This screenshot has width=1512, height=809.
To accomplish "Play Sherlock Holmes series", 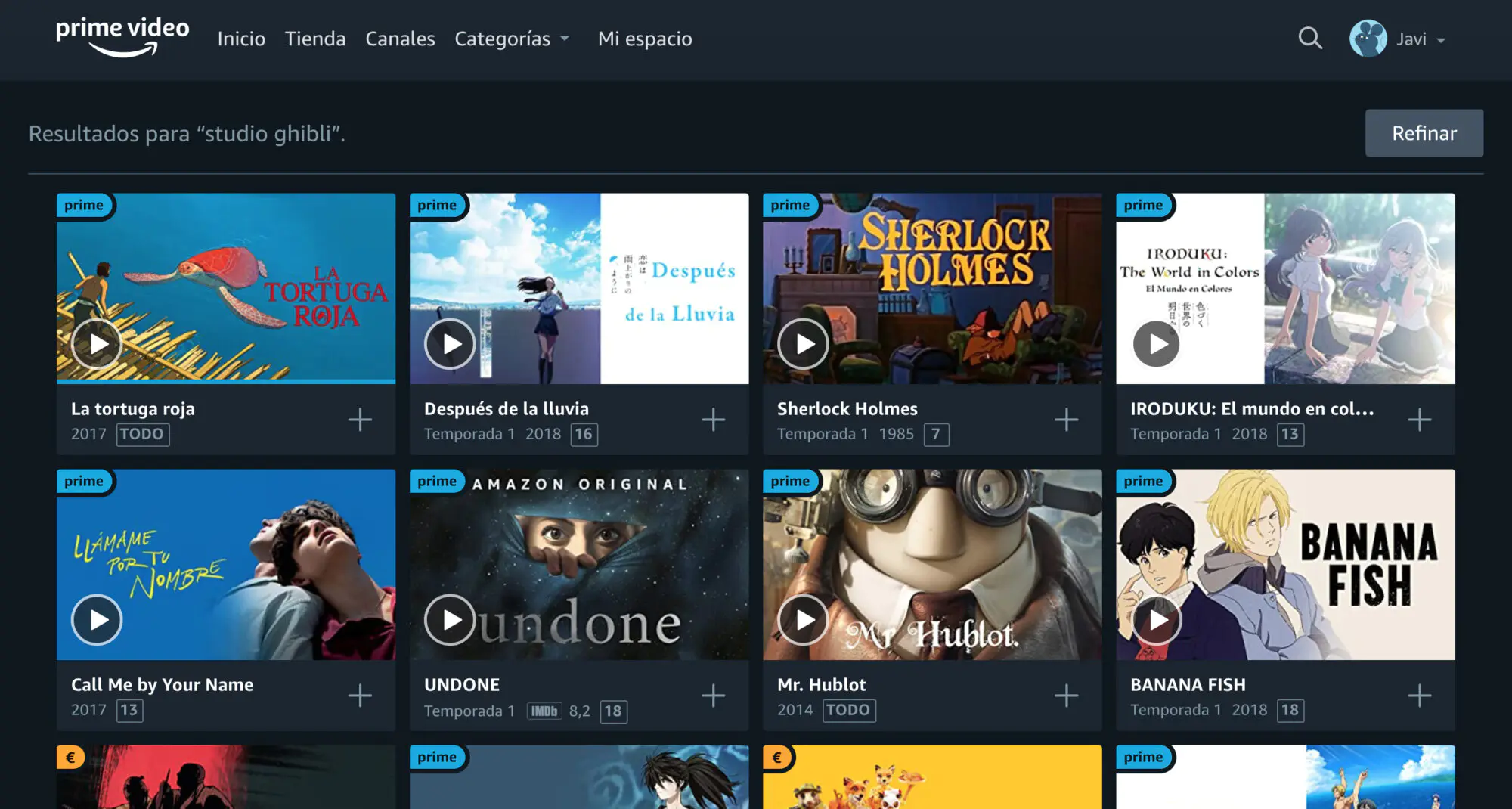I will (x=803, y=344).
